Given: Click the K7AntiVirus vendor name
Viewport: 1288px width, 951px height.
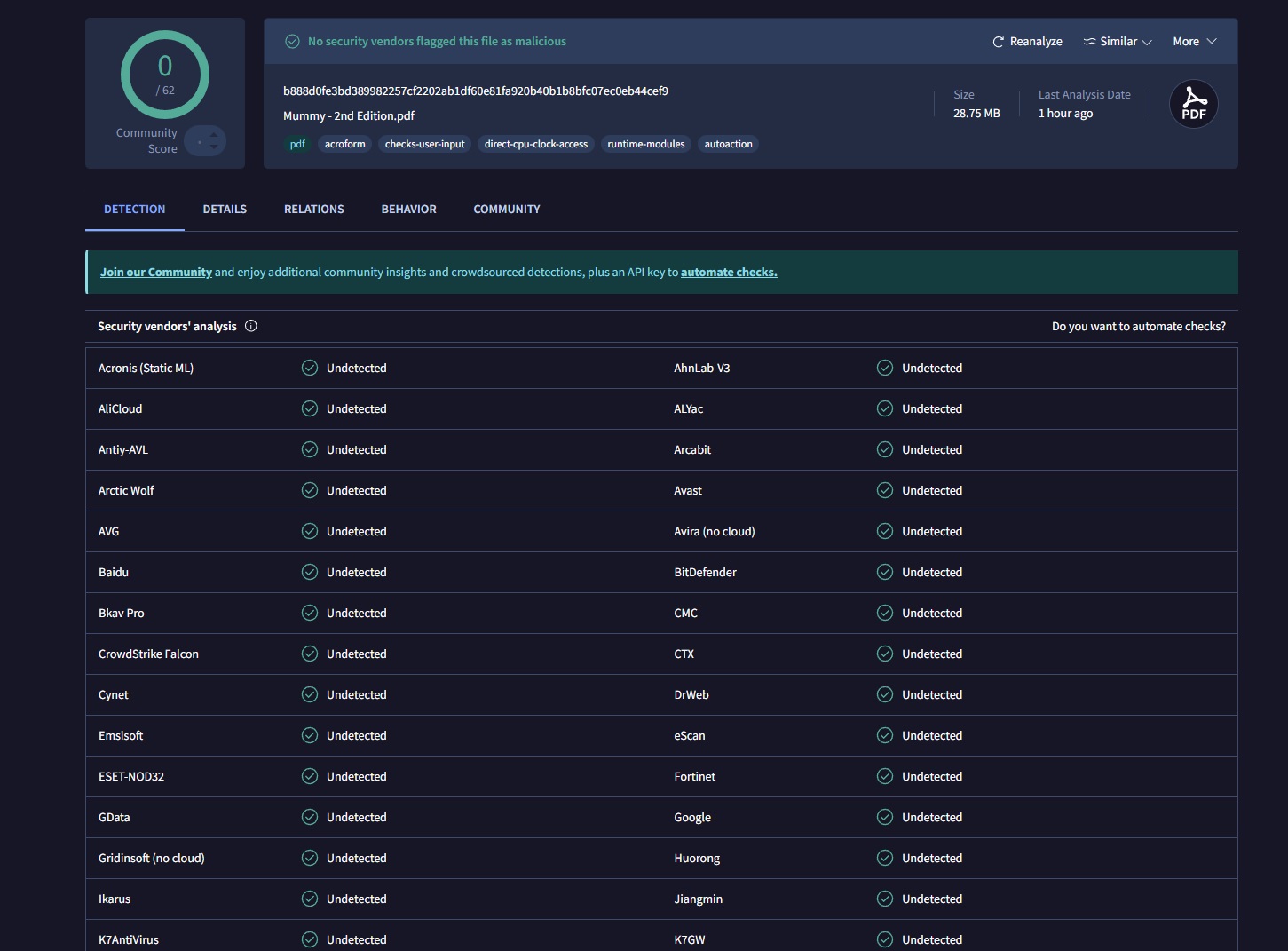Looking at the screenshot, I should [x=129, y=939].
